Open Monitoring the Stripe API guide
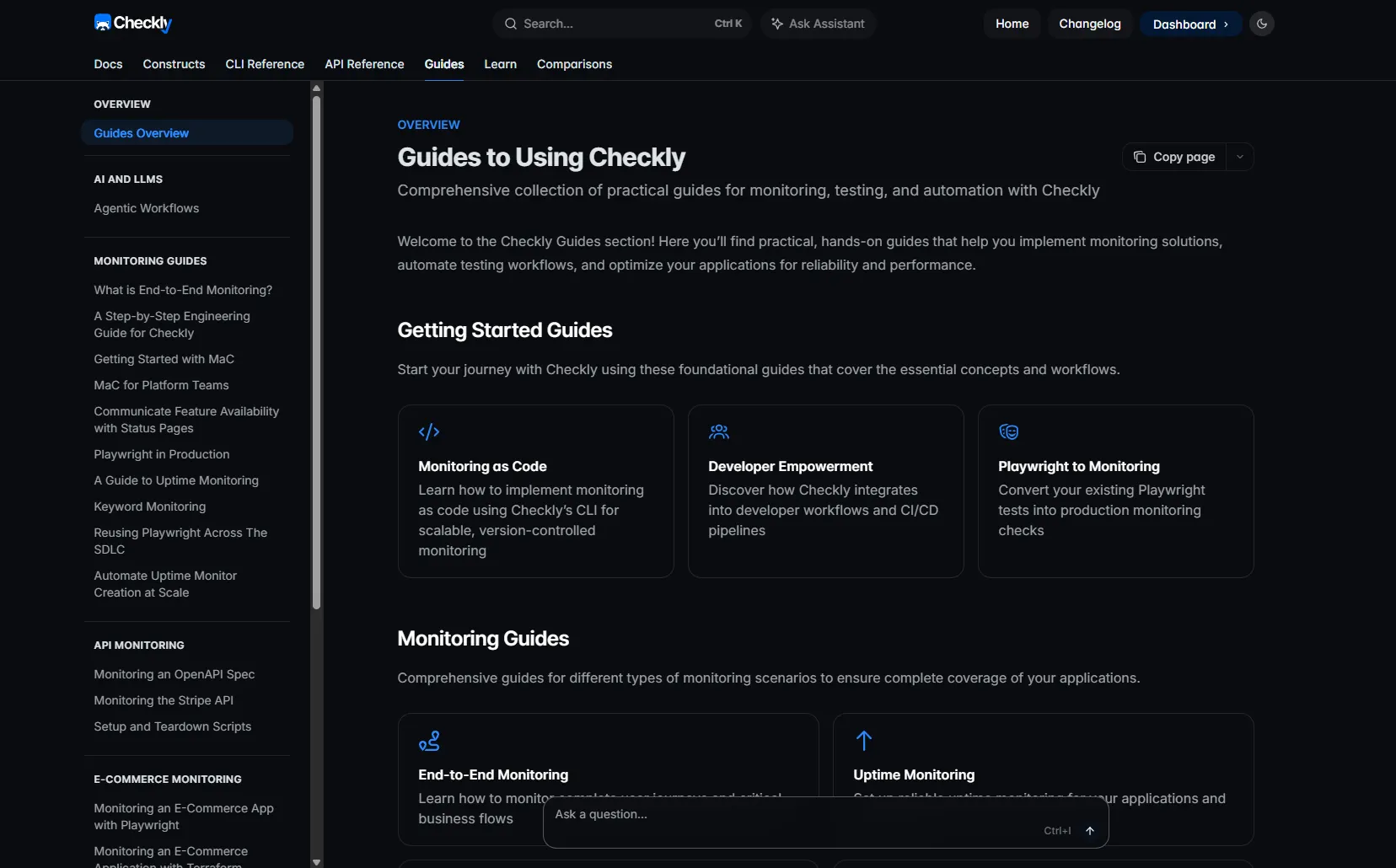Image resolution: width=1396 pixels, height=868 pixels. tap(164, 700)
